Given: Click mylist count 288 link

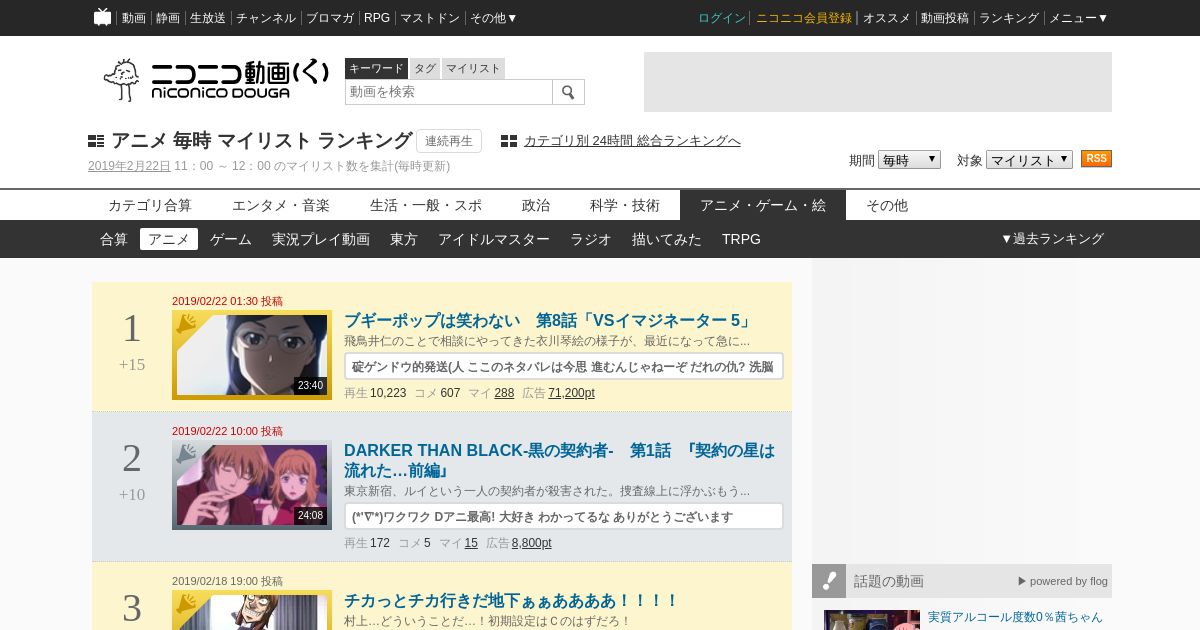Looking at the screenshot, I should coord(504,393).
